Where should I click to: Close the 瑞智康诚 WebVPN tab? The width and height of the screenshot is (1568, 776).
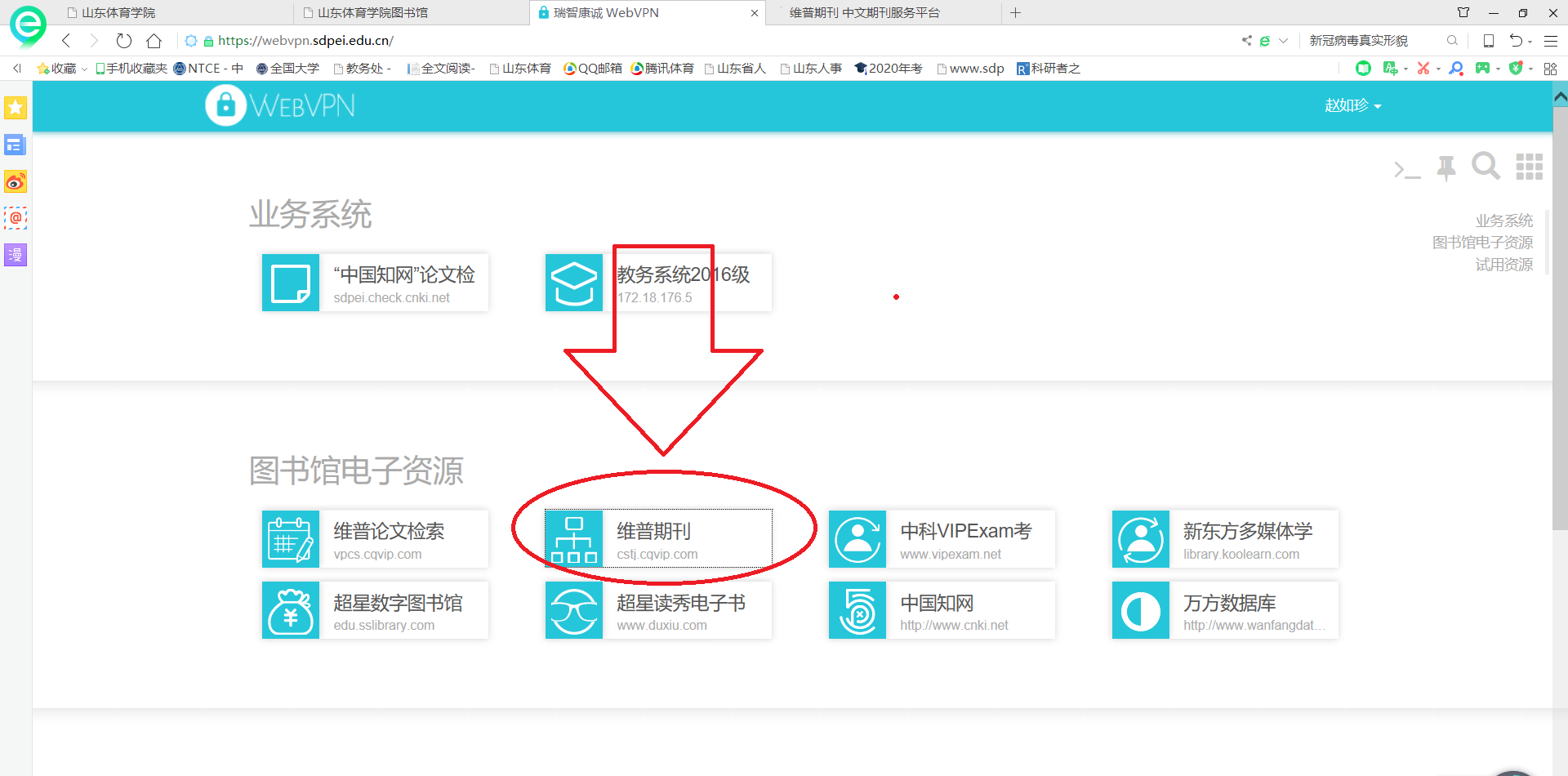pos(755,13)
